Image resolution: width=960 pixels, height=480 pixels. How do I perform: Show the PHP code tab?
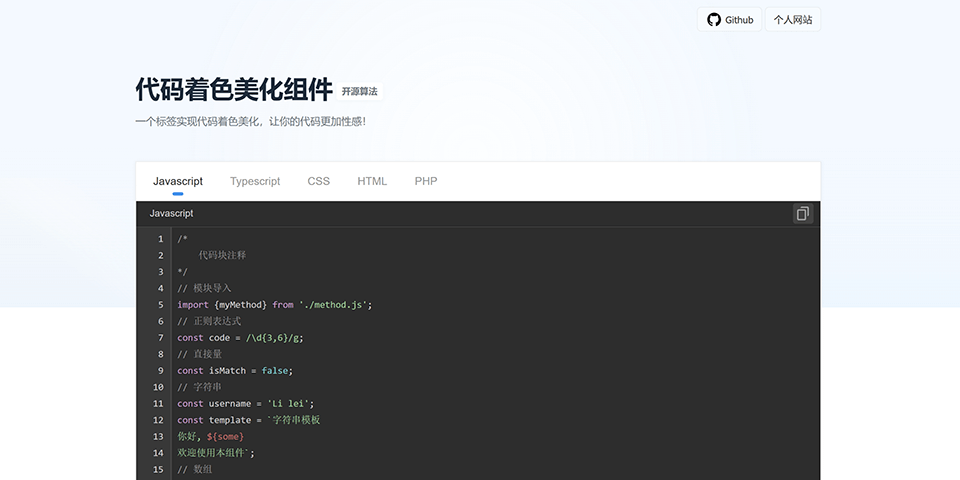(426, 181)
